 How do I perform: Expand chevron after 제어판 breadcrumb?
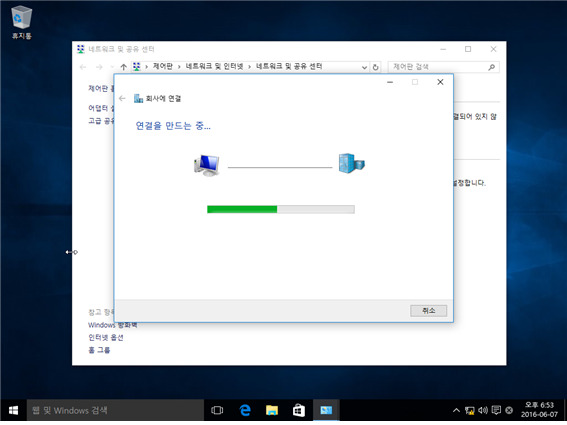tap(179, 67)
